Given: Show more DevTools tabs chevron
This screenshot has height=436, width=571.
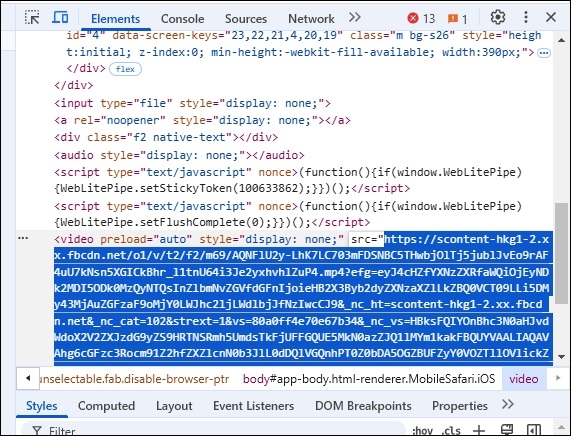Looking at the screenshot, I should (x=354, y=17).
